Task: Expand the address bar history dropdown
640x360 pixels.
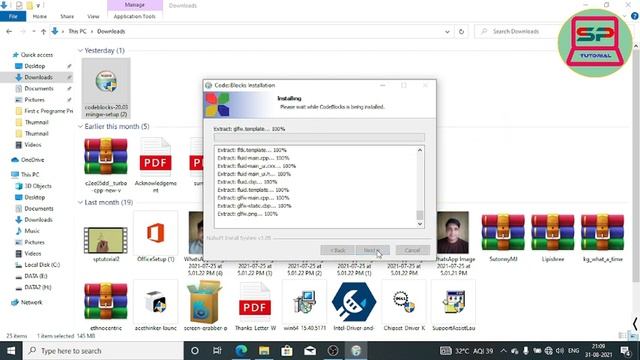Action: point(447,31)
